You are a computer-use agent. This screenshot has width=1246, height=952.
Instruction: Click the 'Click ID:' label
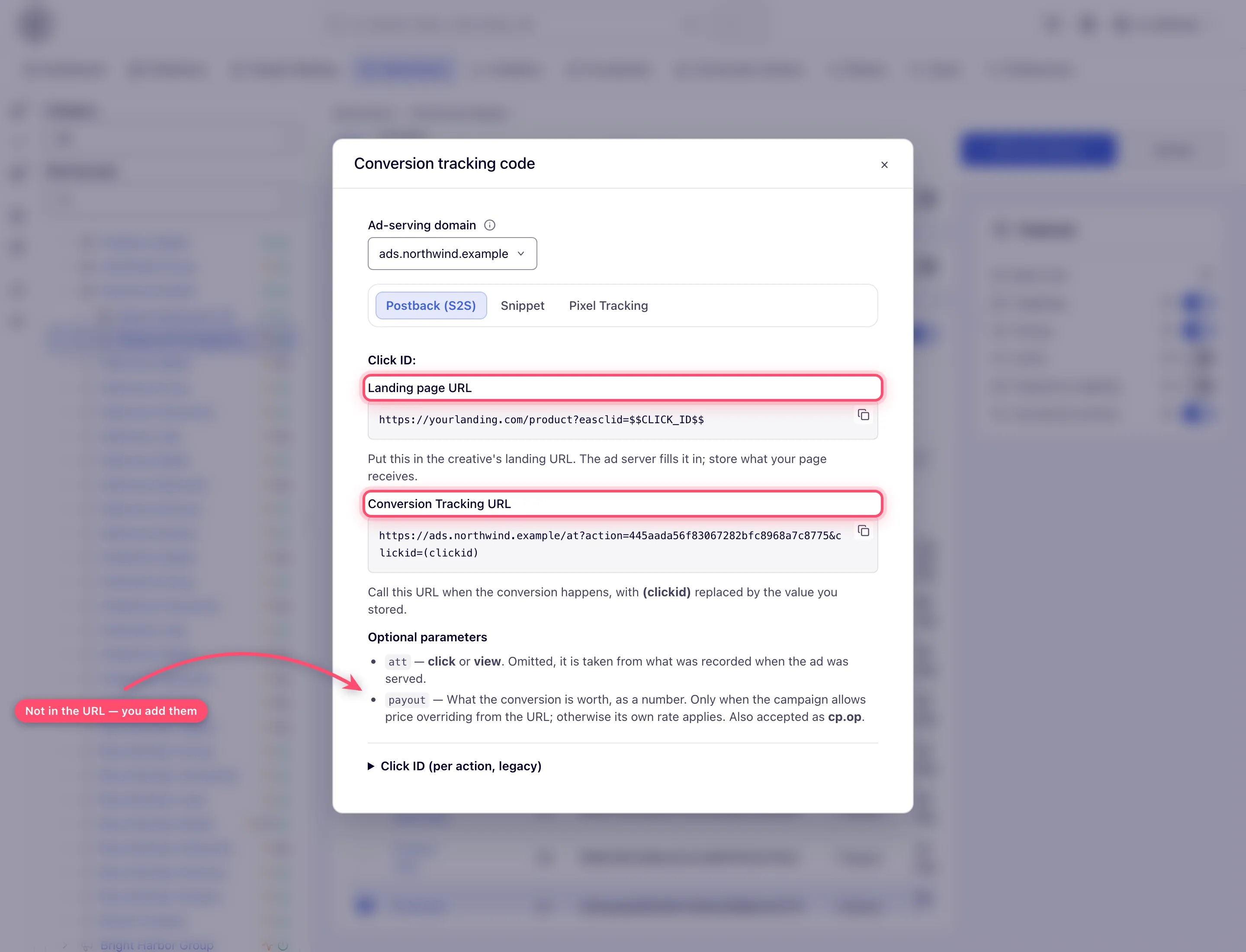tap(392, 360)
